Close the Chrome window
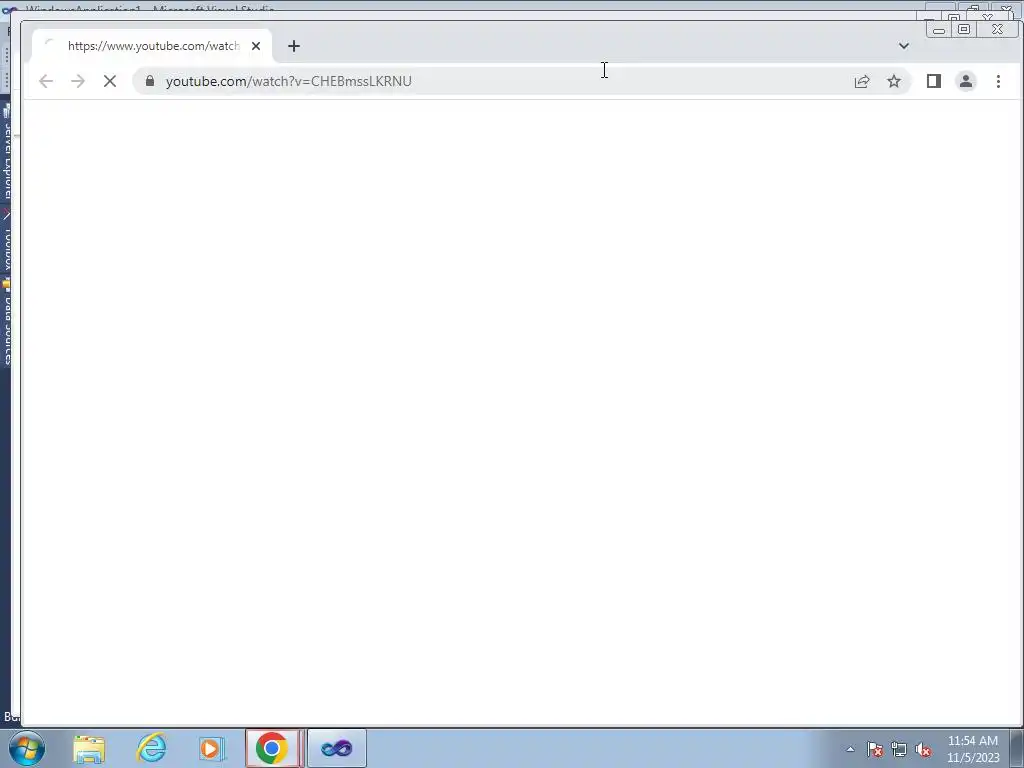Viewport: 1024px width, 768px height. 997,29
